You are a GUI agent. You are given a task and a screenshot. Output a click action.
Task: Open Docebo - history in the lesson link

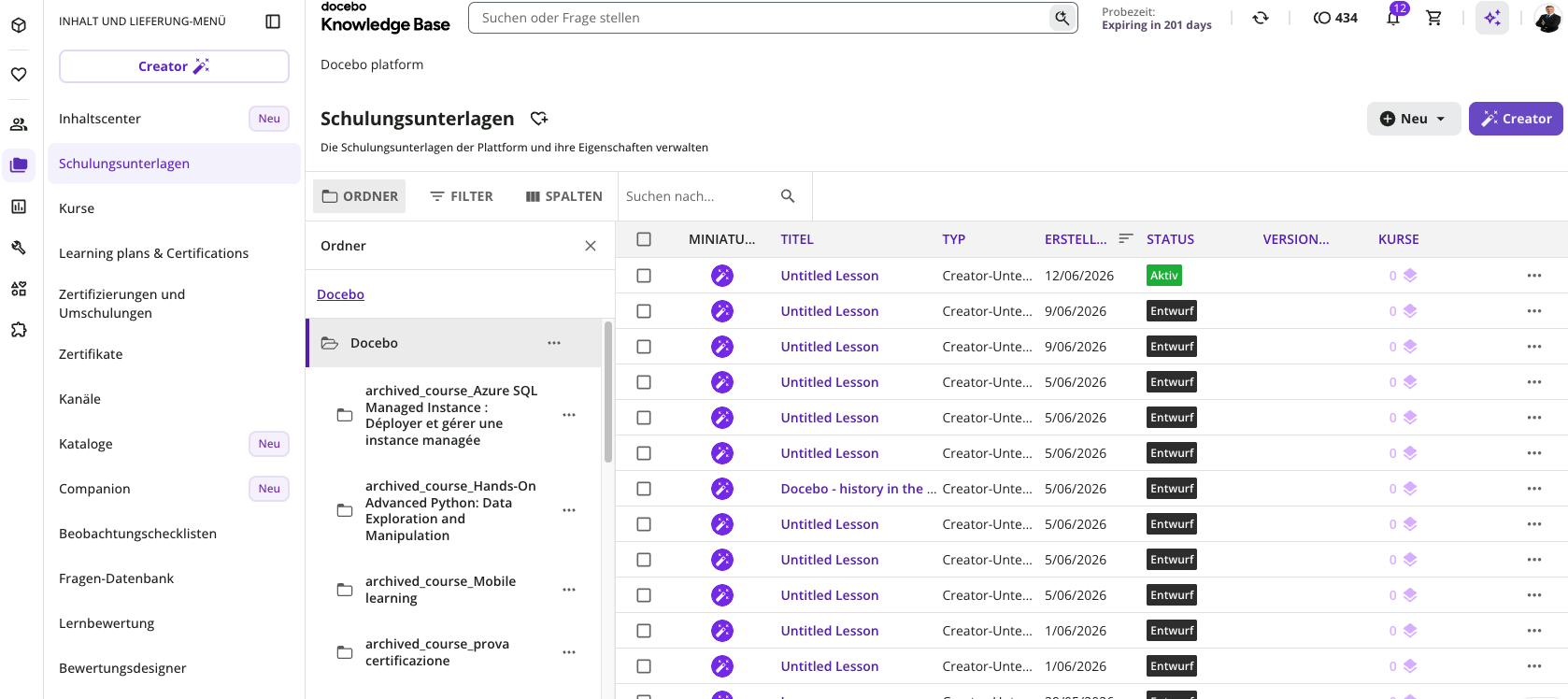click(x=859, y=489)
